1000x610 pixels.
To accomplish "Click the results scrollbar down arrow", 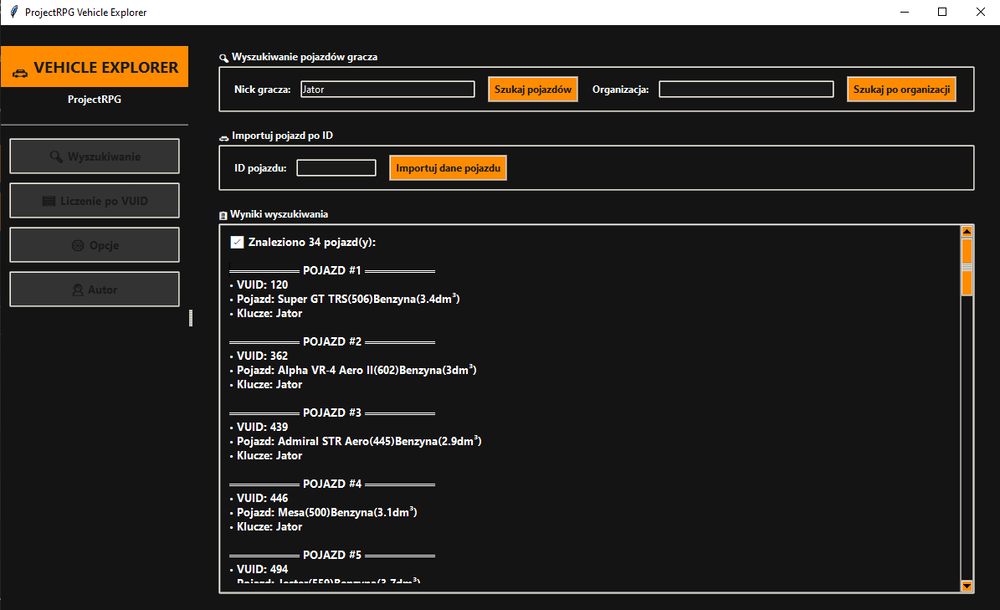I will (x=967, y=586).
